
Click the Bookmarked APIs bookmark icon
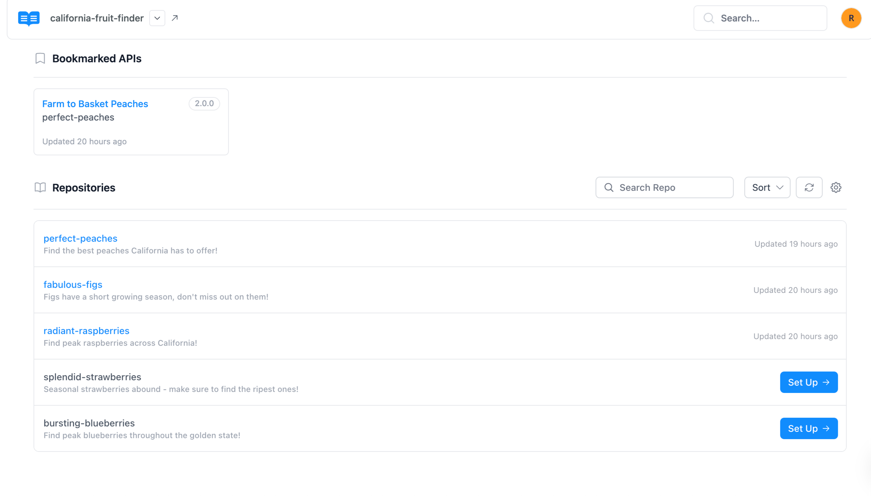pos(40,59)
